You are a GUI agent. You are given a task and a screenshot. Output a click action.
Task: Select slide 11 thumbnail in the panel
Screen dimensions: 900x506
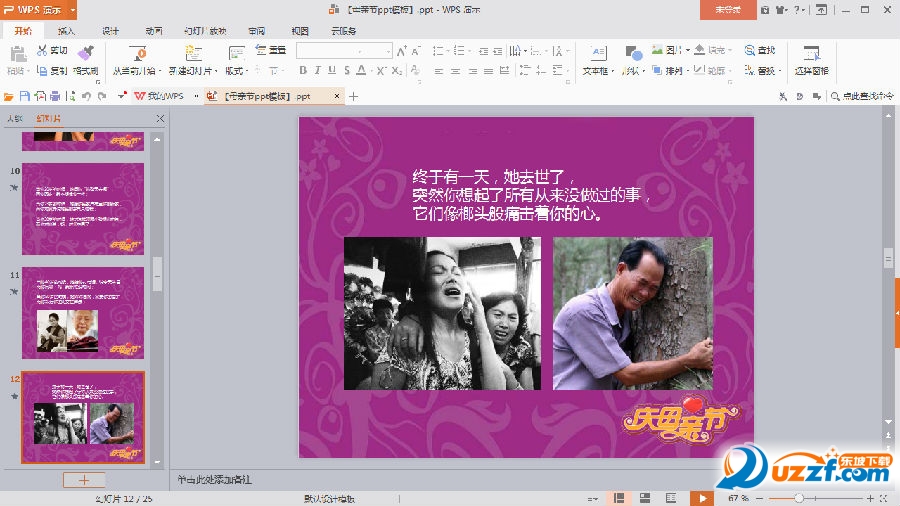(x=83, y=313)
